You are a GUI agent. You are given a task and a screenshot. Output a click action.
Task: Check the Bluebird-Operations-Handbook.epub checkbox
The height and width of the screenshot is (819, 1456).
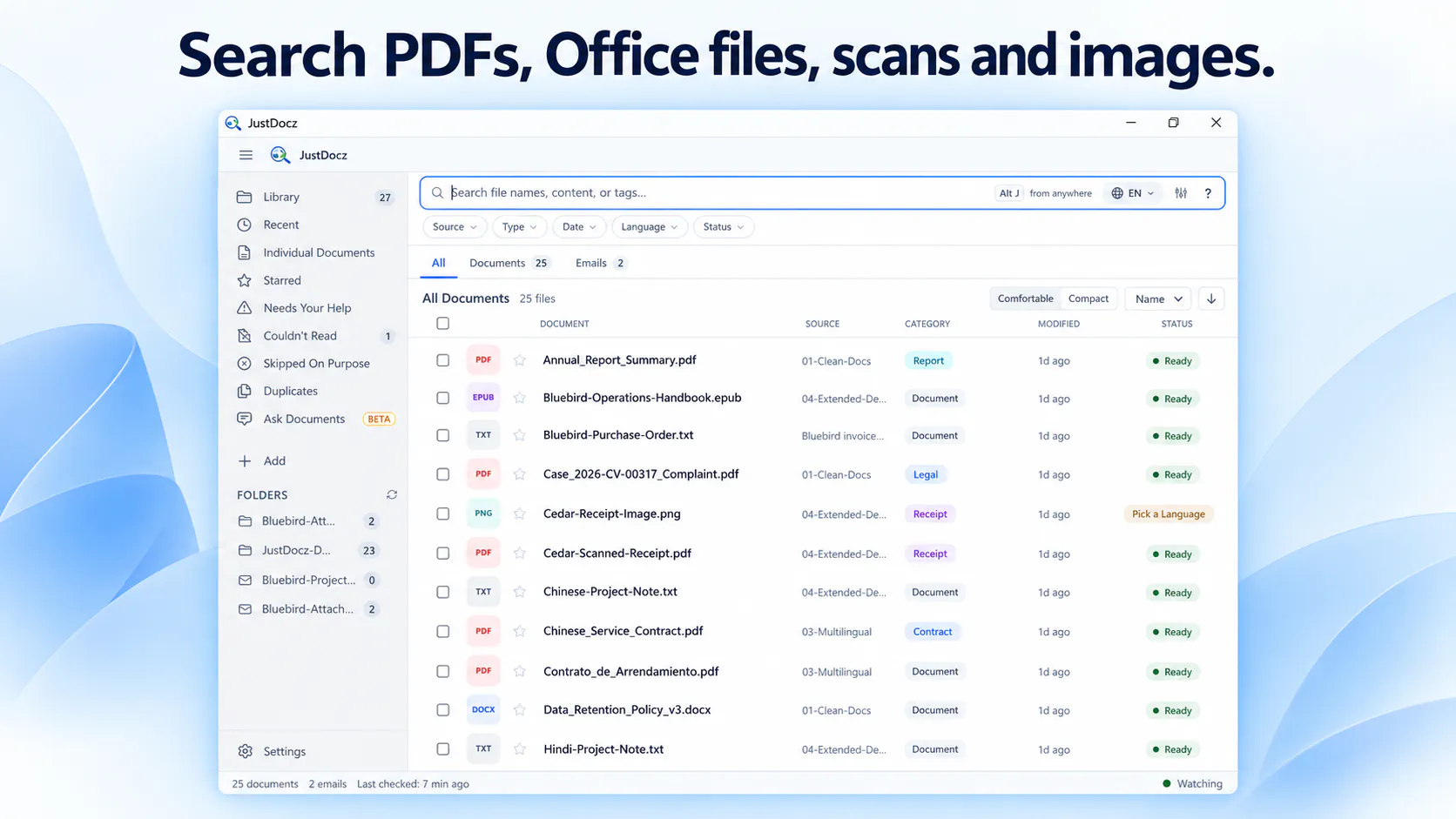point(443,398)
